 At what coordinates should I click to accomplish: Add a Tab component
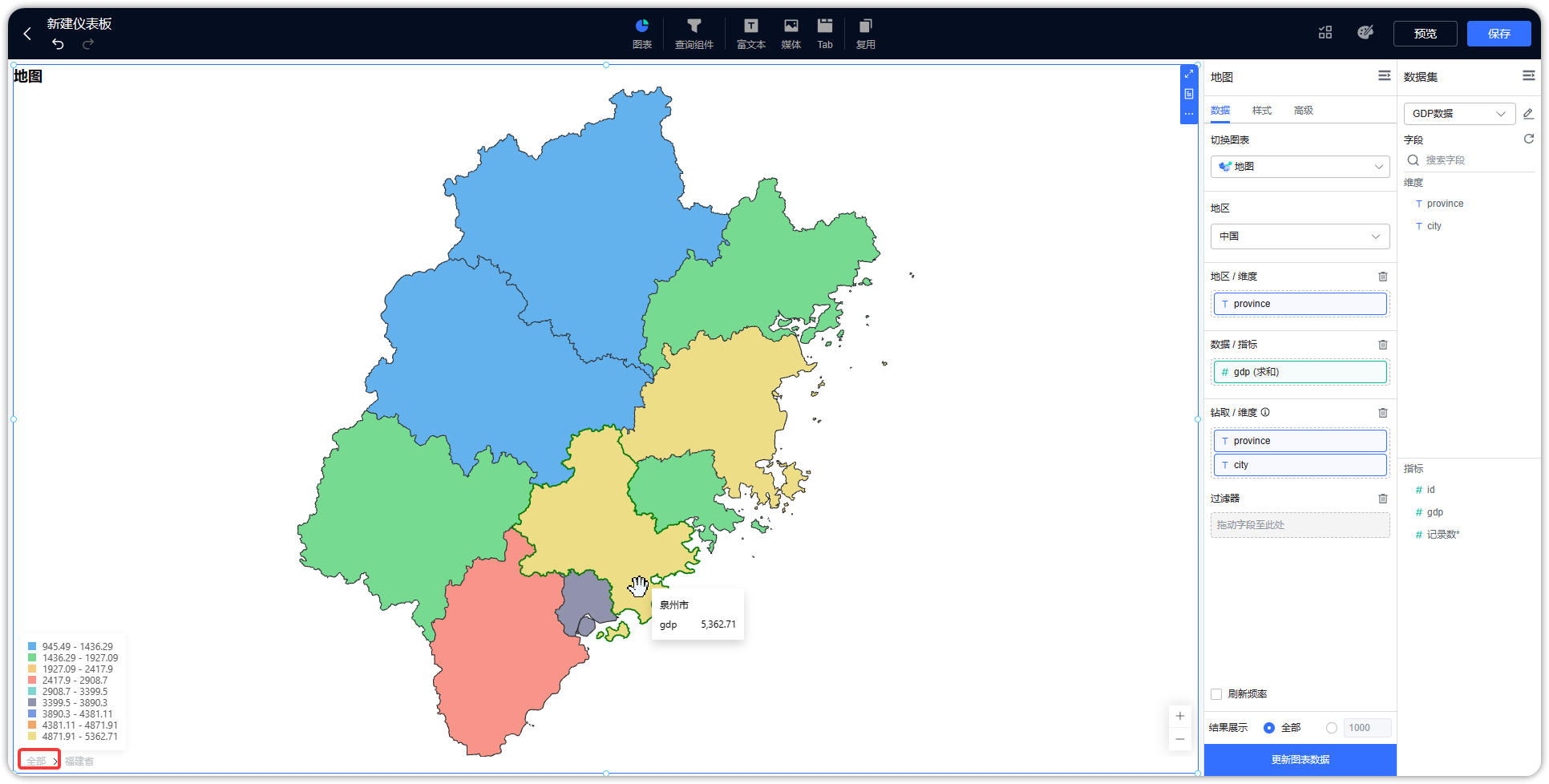pos(825,34)
